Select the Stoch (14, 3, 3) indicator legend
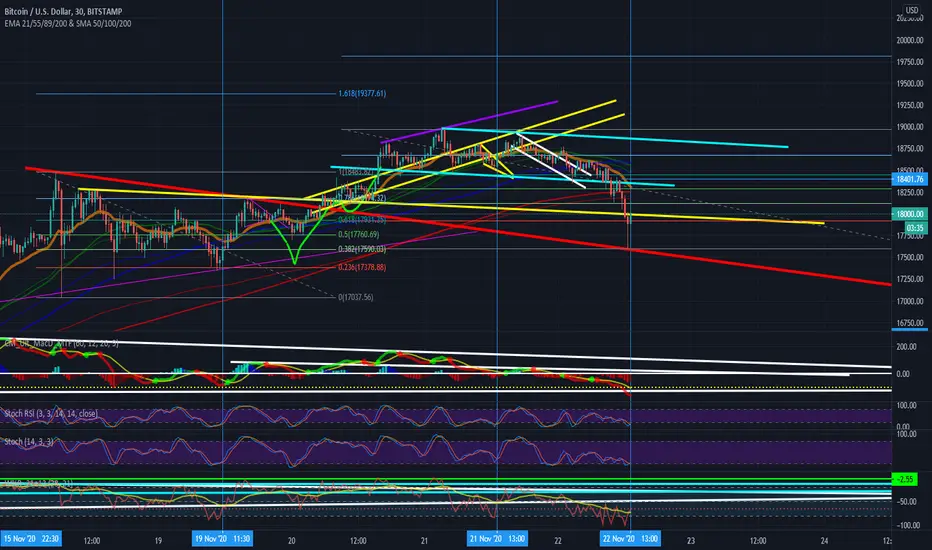The height and width of the screenshot is (550, 932). (x=29, y=442)
